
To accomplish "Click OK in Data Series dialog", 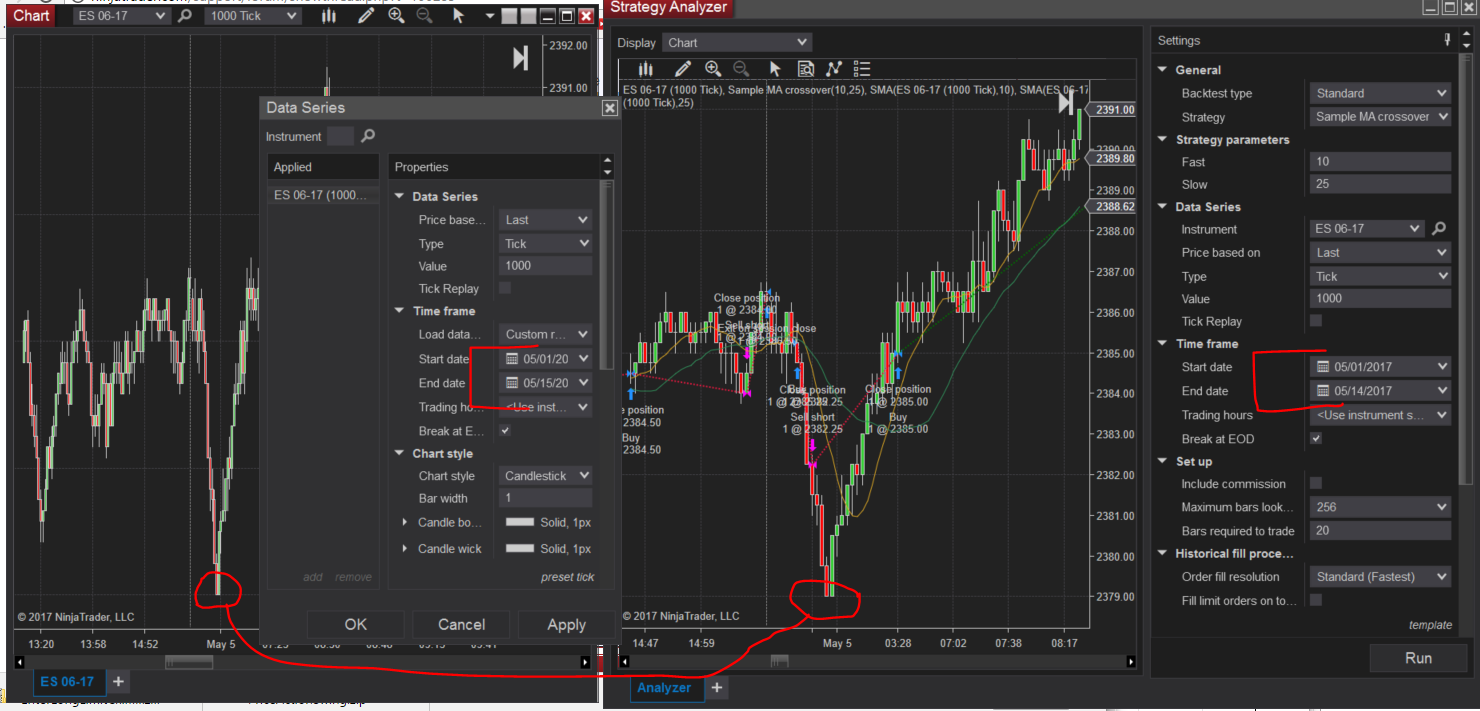I will (356, 624).
